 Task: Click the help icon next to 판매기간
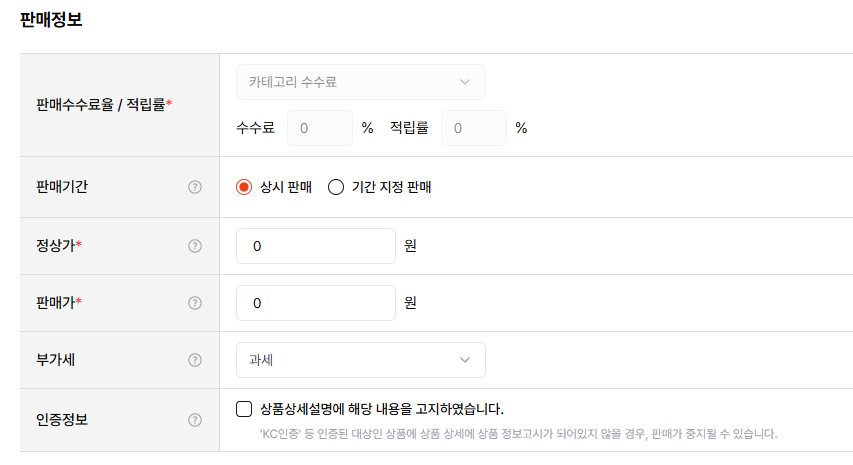click(195, 187)
